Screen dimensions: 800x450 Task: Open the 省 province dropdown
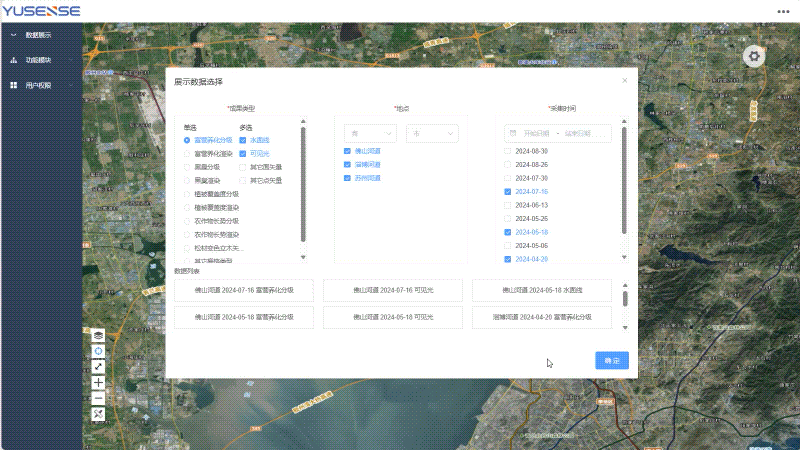tap(370, 132)
